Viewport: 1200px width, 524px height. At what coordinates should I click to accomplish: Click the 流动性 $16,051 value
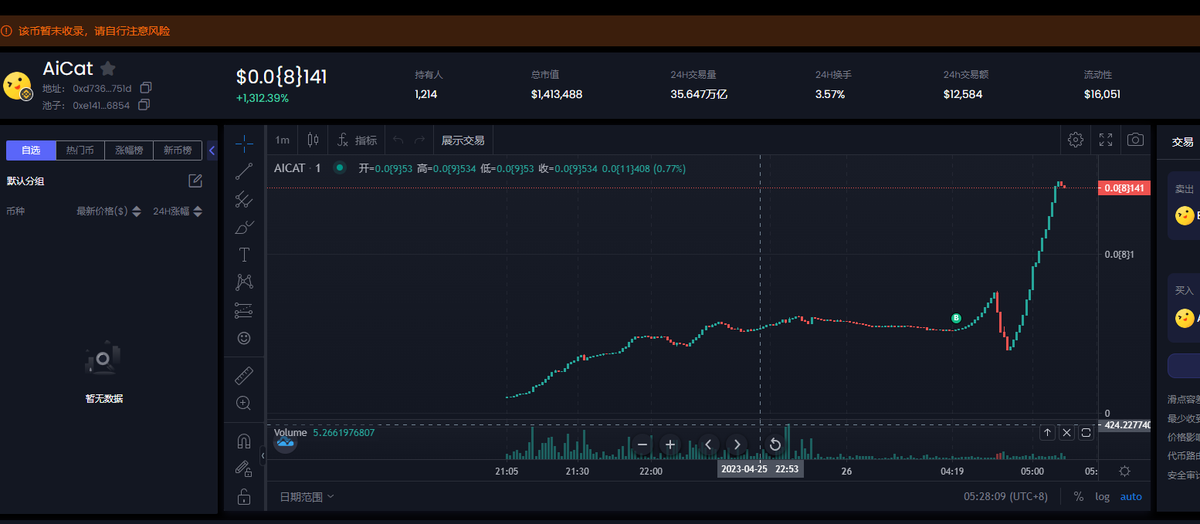pos(1102,94)
